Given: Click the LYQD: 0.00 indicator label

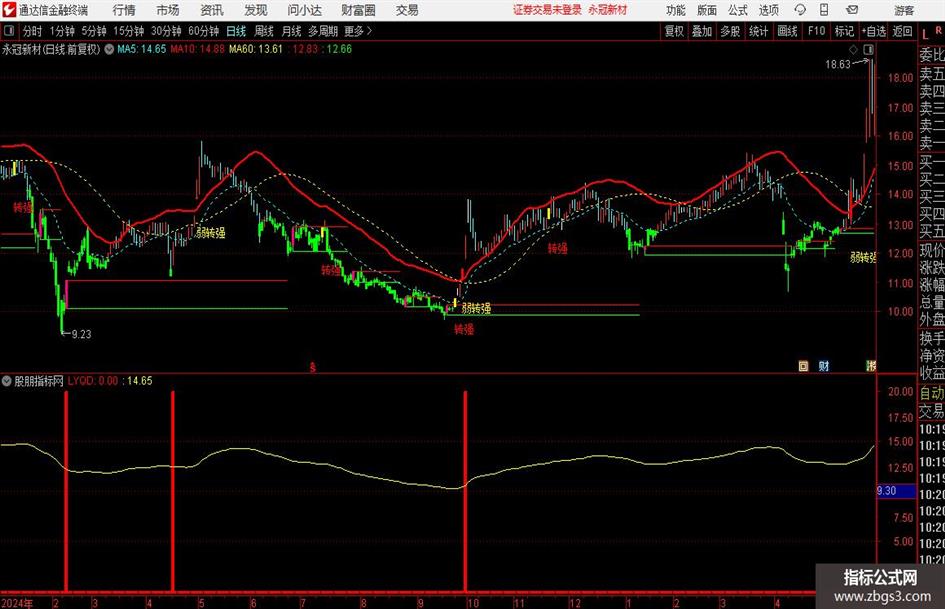Looking at the screenshot, I should click(93, 381).
